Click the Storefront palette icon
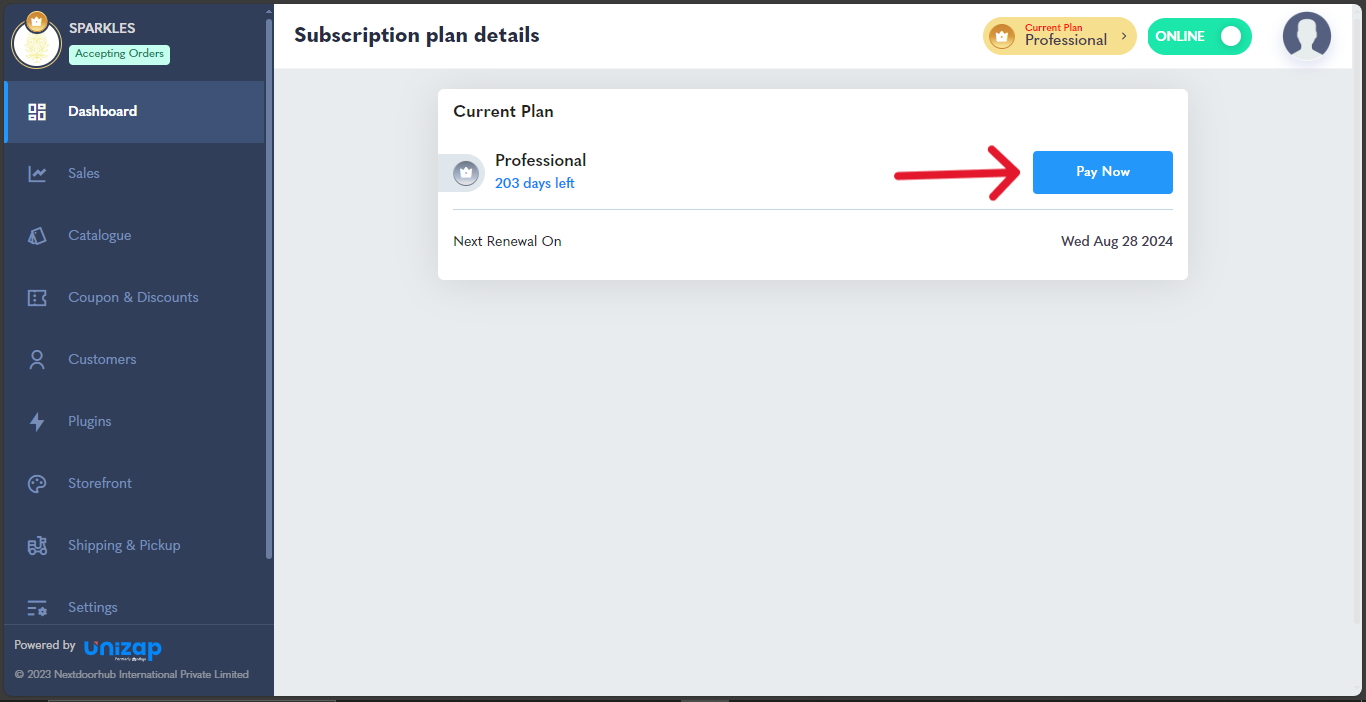This screenshot has height=702, width=1366. point(37,484)
